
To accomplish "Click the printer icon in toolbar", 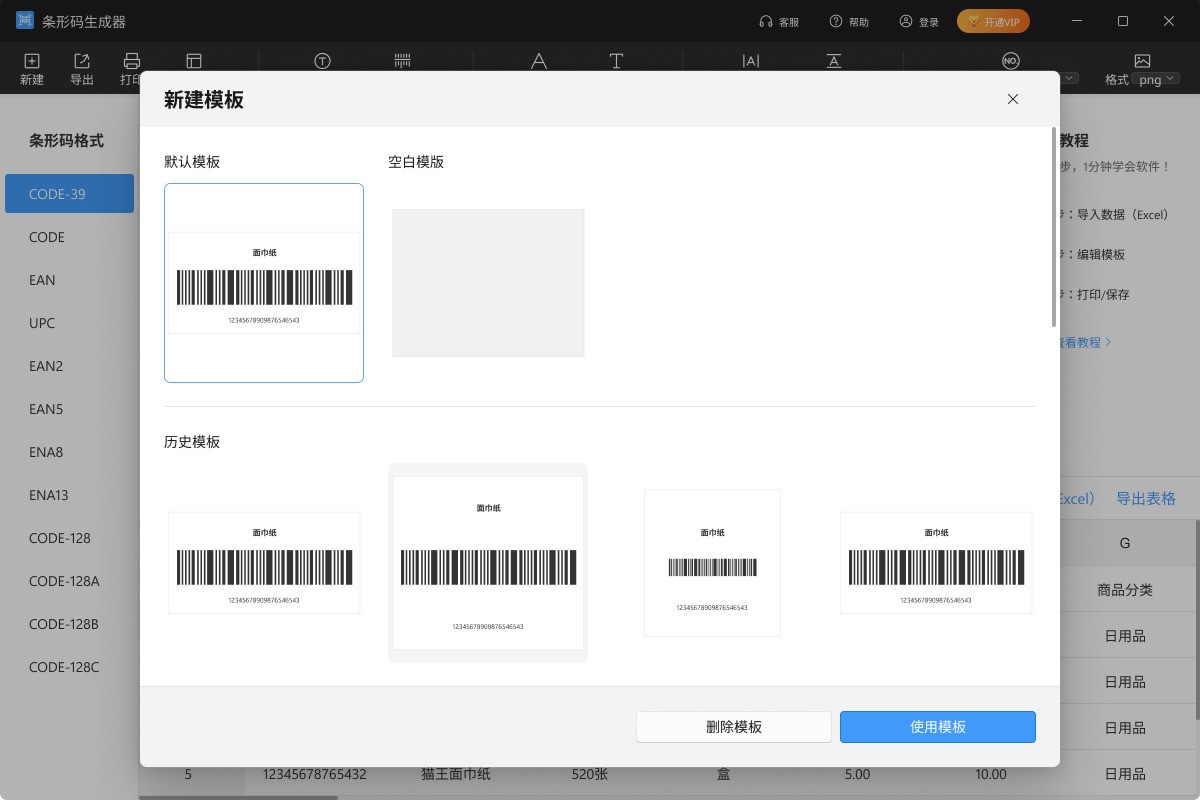I will tap(131, 61).
